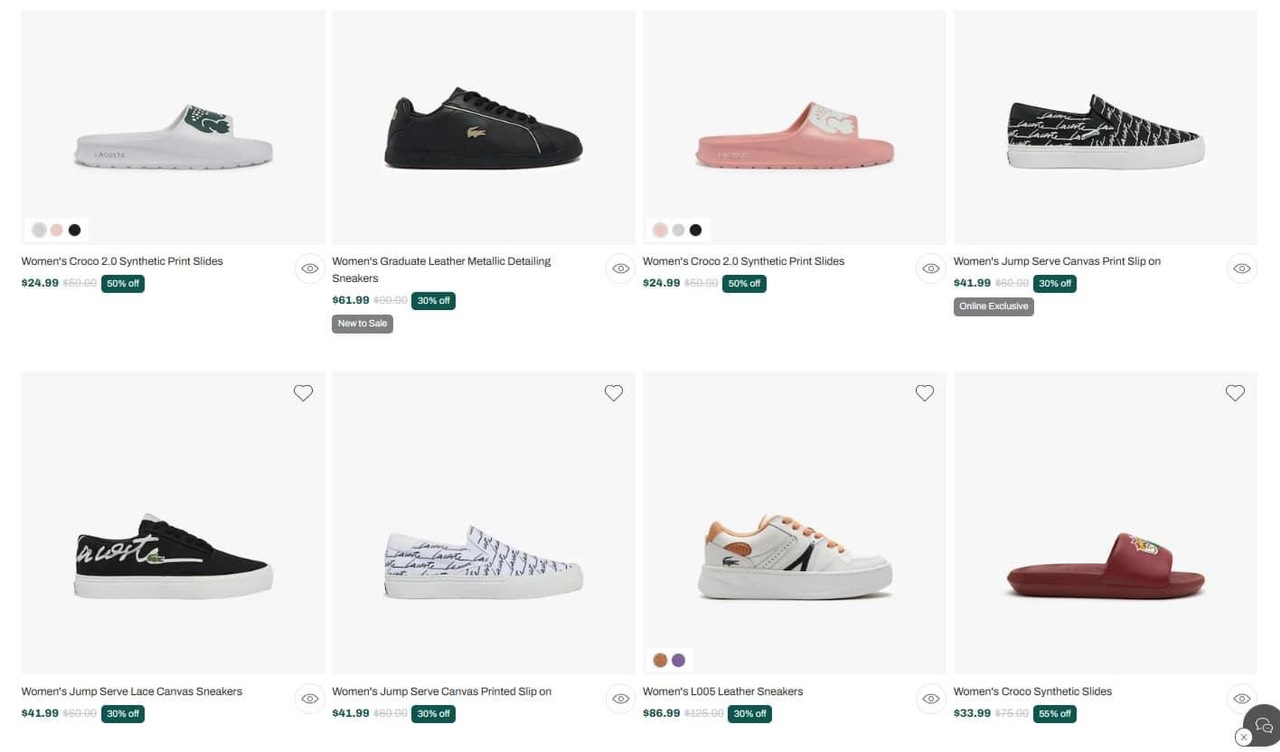
Task: Click wishlist heart on L005 Leather Sneakers
Action: (925, 393)
